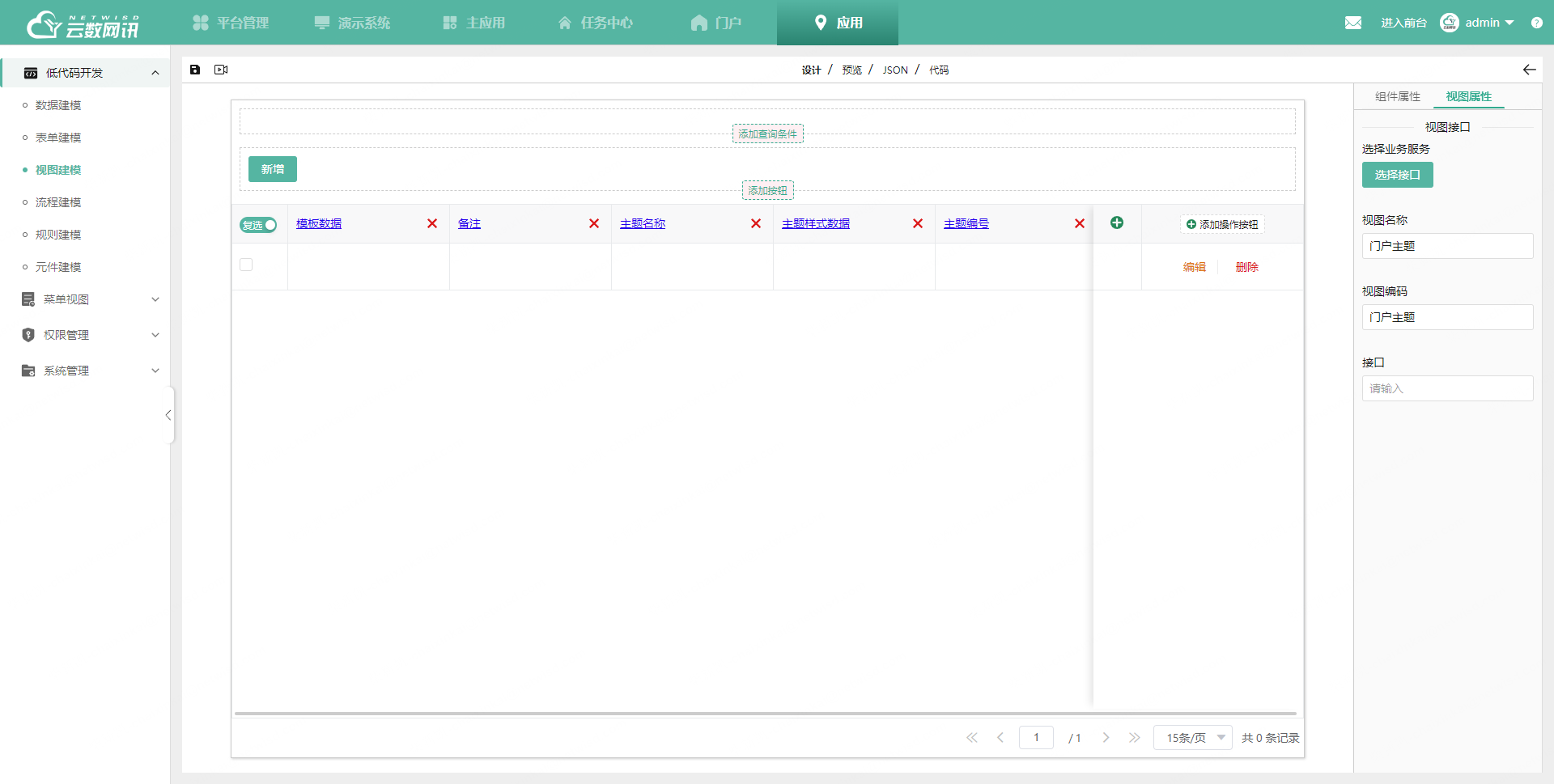
Task: Check the first table row checkbox
Action: tap(246, 265)
